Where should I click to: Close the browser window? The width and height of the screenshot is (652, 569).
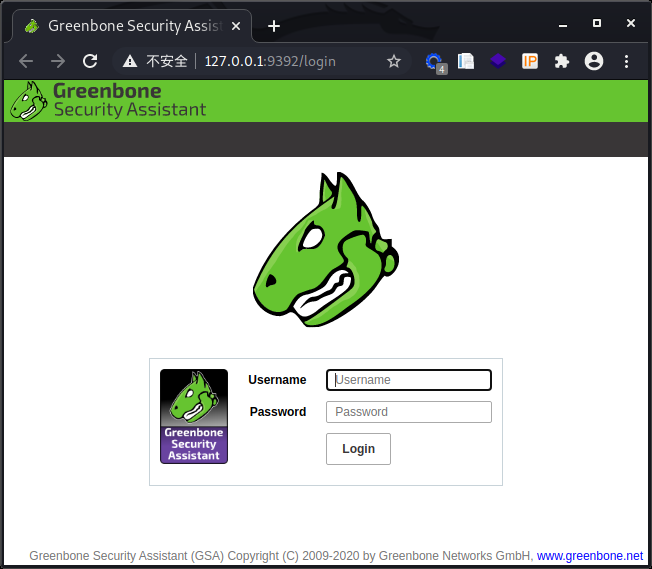pos(630,23)
